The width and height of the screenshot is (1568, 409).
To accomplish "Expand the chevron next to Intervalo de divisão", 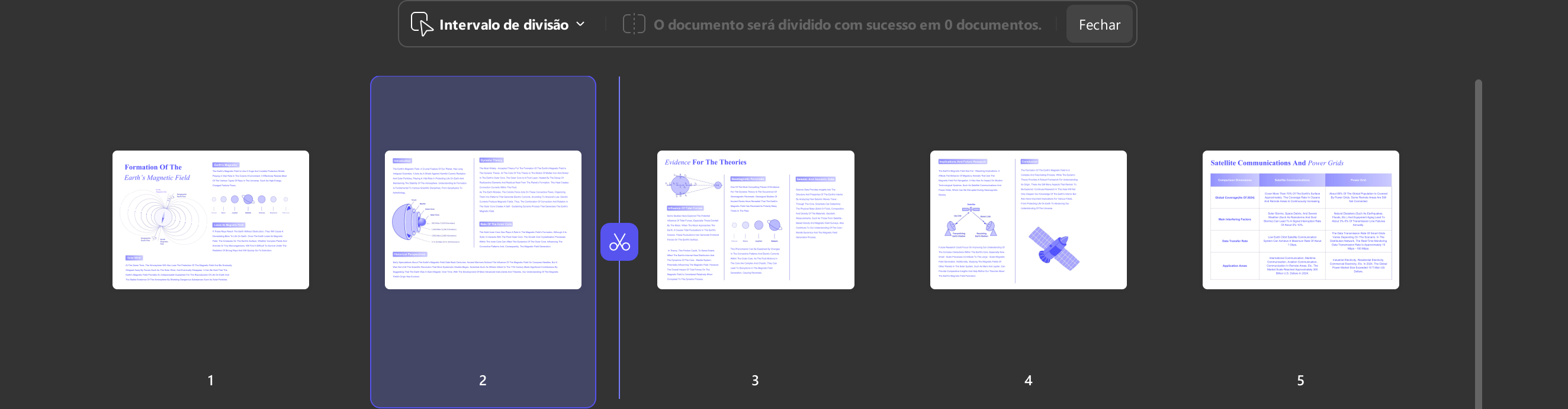I will (x=580, y=24).
